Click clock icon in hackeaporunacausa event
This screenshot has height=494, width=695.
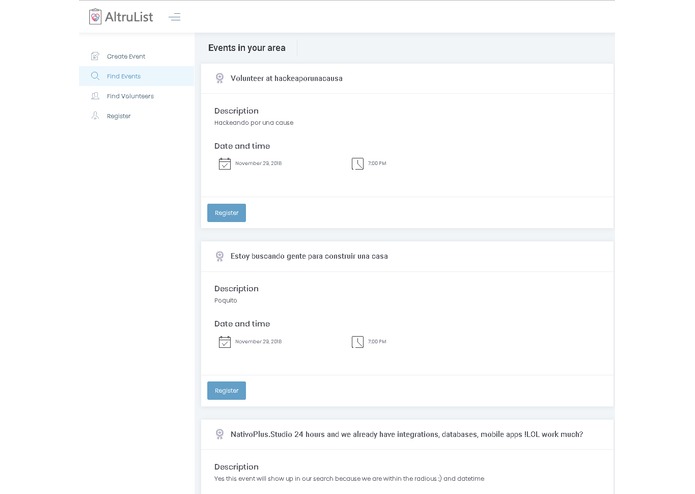tap(358, 163)
